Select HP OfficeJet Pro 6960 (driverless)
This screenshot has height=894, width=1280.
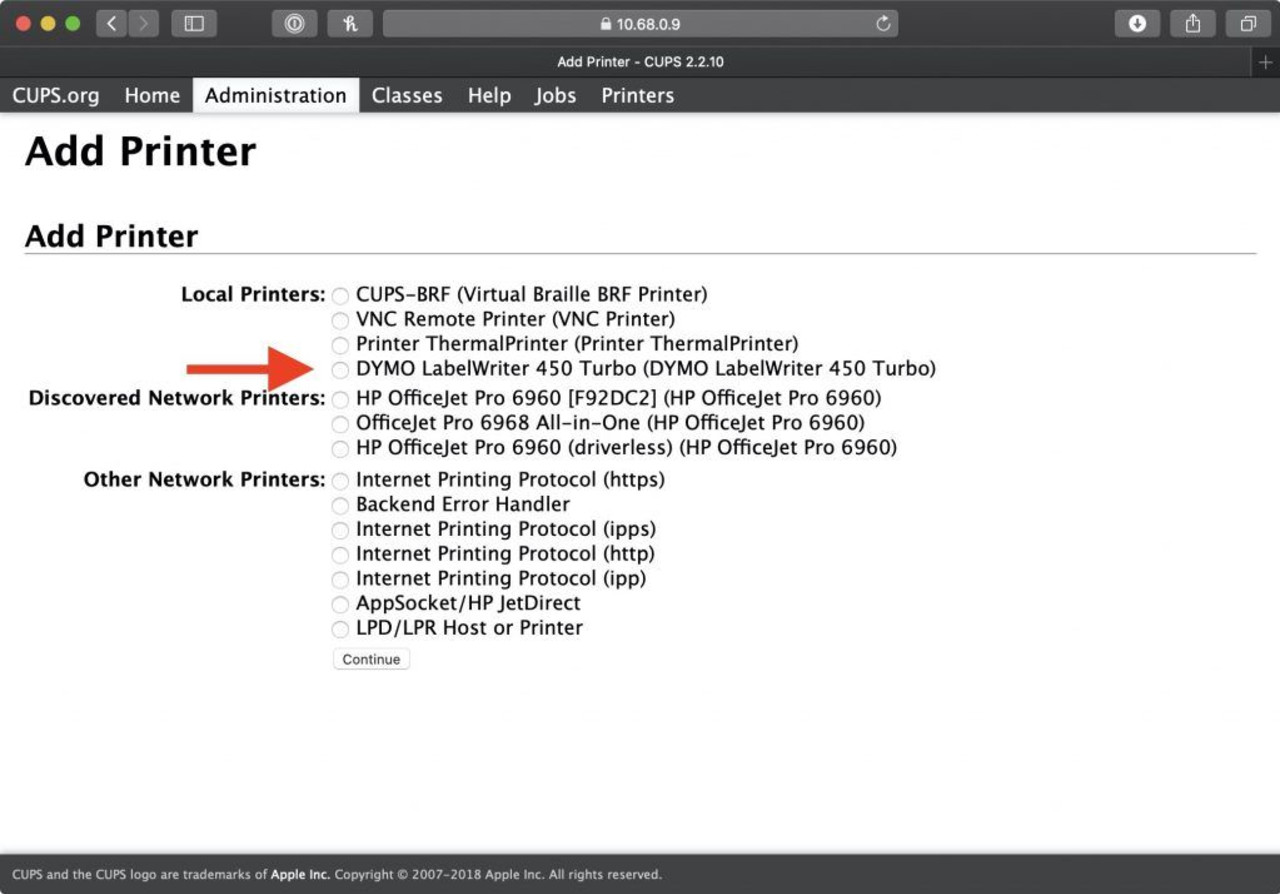[341, 449]
